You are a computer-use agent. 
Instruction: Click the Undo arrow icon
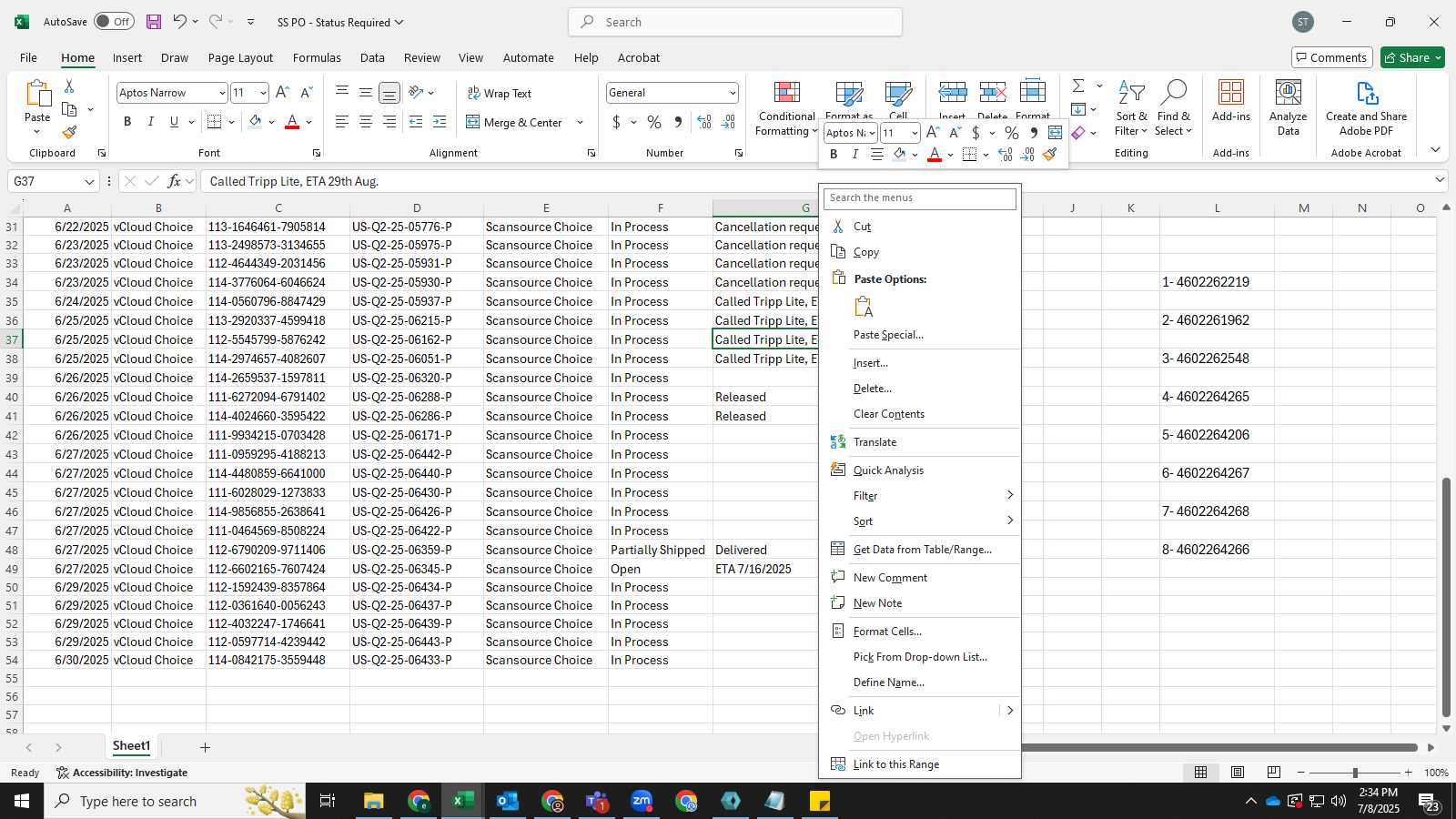tap(179, 21)
